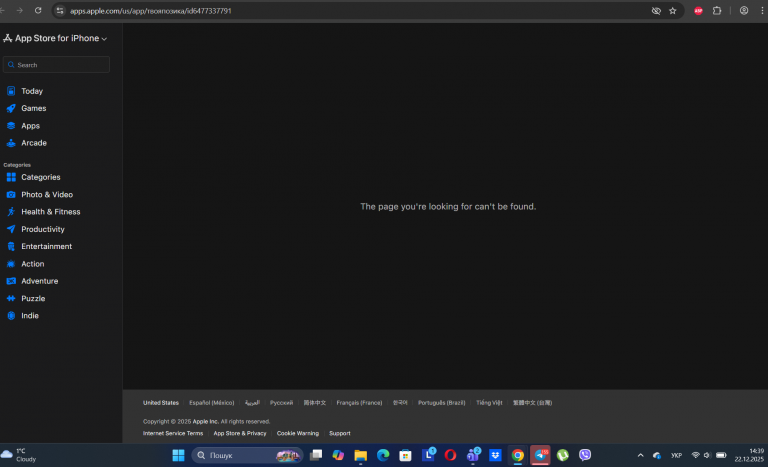Open the browser extensions puzzle icon
Viewport: 768px width, 467px height.
pyautogui.click(x=717, y=11)
